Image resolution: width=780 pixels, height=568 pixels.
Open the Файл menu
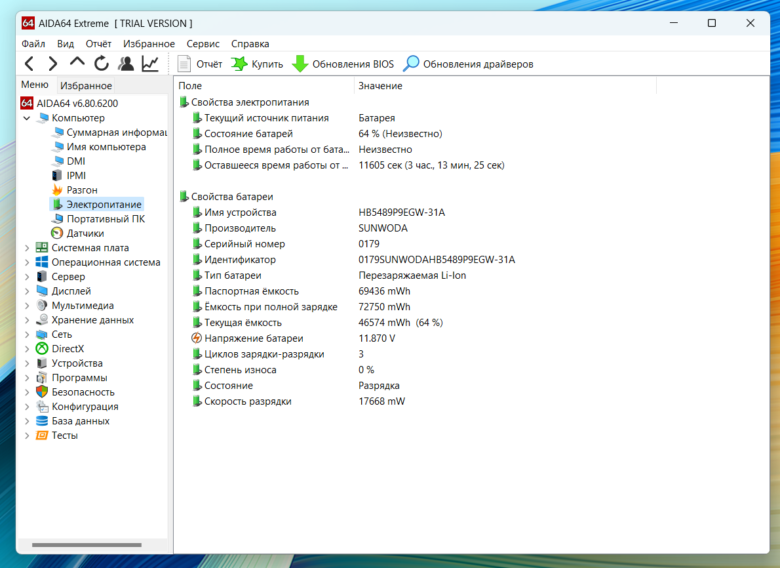click(x=33, y=44)
